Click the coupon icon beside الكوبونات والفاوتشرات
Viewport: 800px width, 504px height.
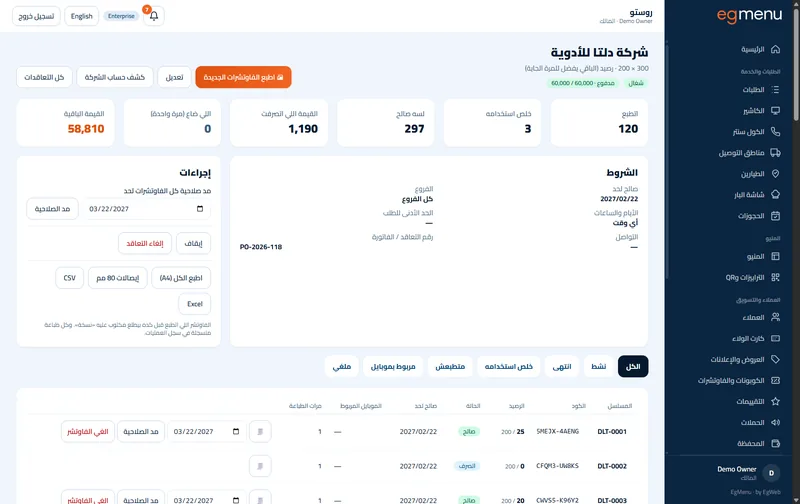pyautogui.click(x=776, y=381)
